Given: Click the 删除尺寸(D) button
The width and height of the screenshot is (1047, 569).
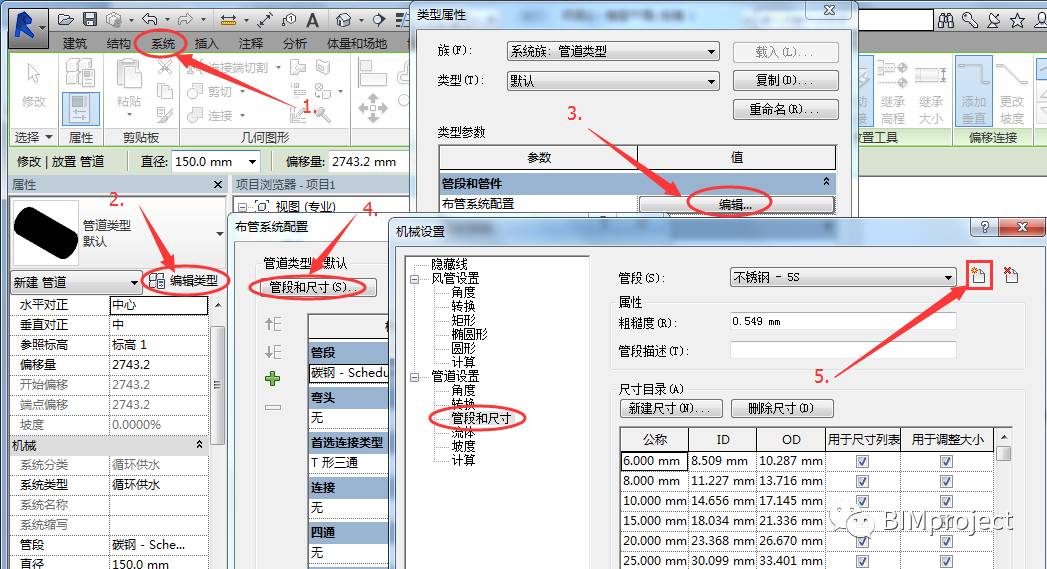Looking at the screenshot, I should [x=782, y=408].
